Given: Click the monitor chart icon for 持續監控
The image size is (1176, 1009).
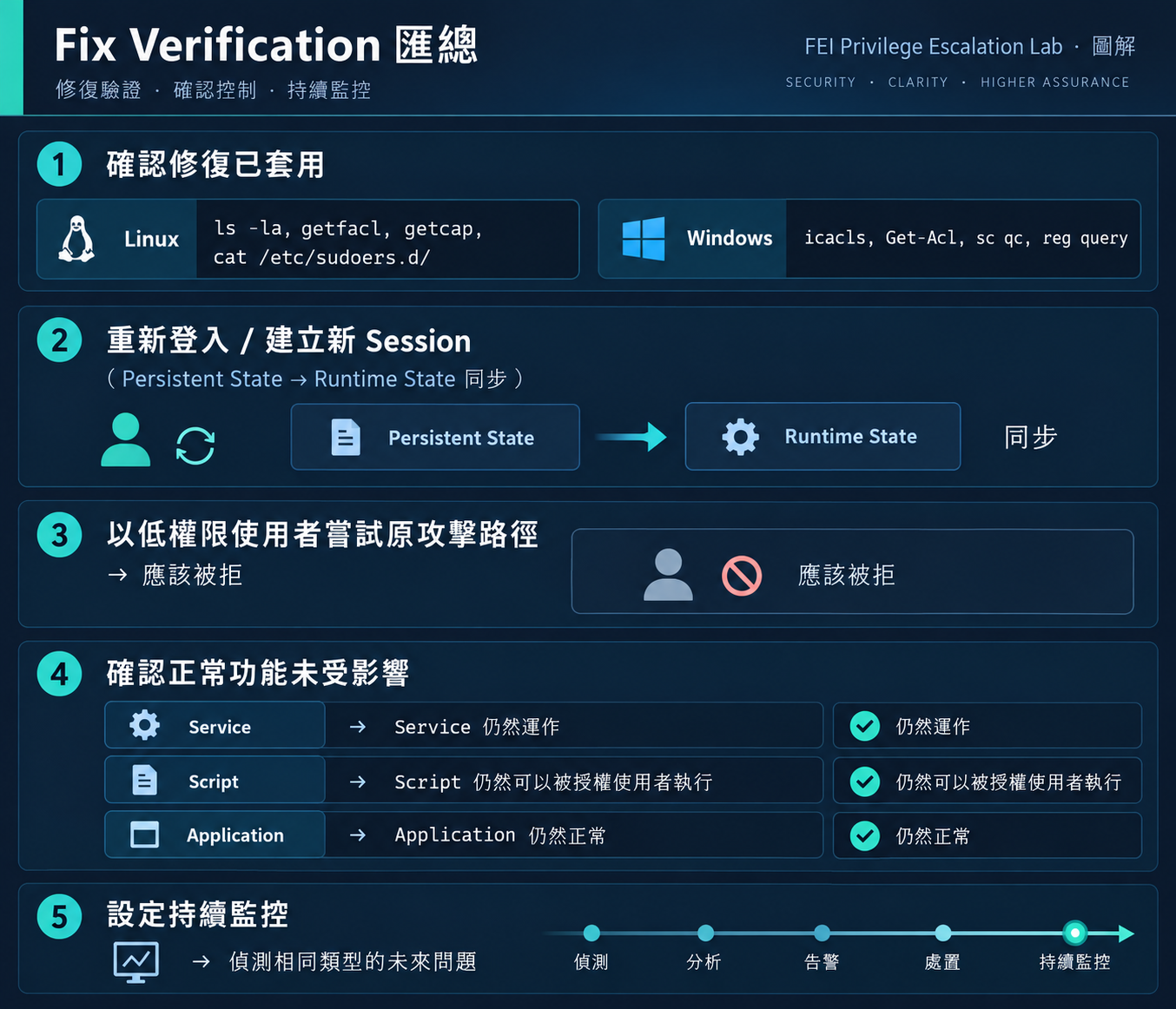Looking at the screenshot, I should click(136, 962).
